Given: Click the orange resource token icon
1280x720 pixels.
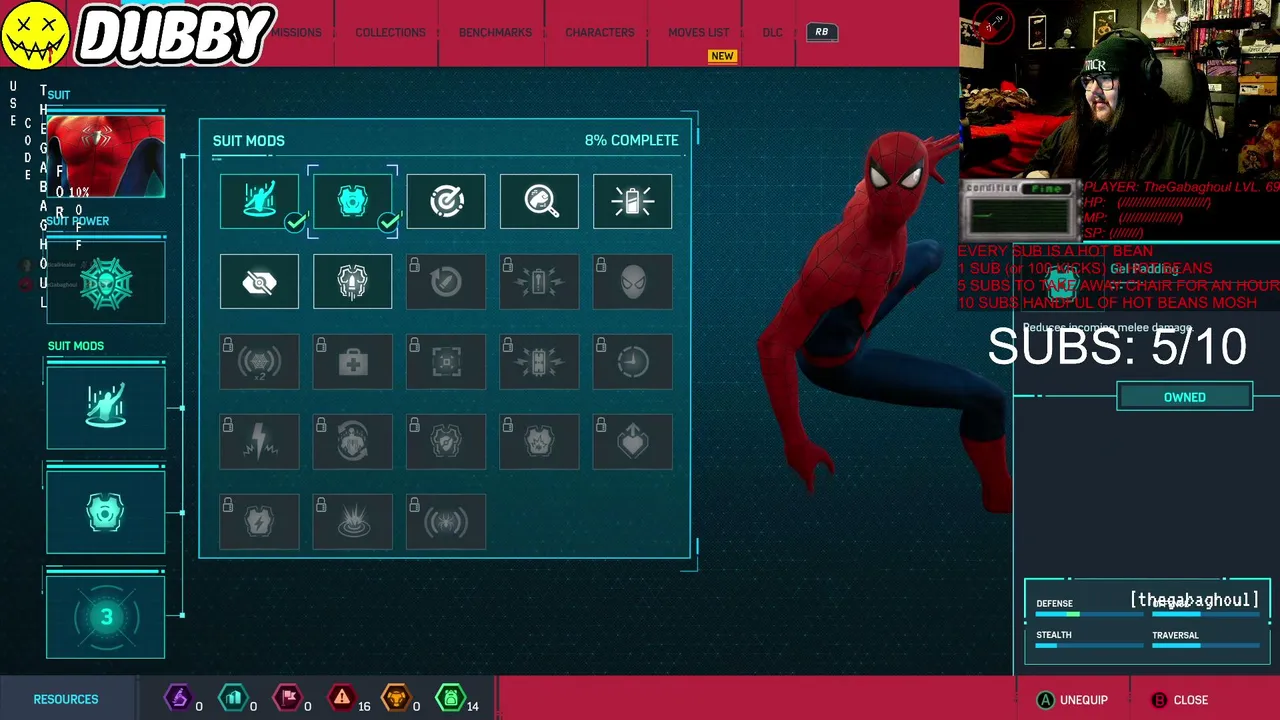Looking at the screenshot, I should tap(397, 698).
